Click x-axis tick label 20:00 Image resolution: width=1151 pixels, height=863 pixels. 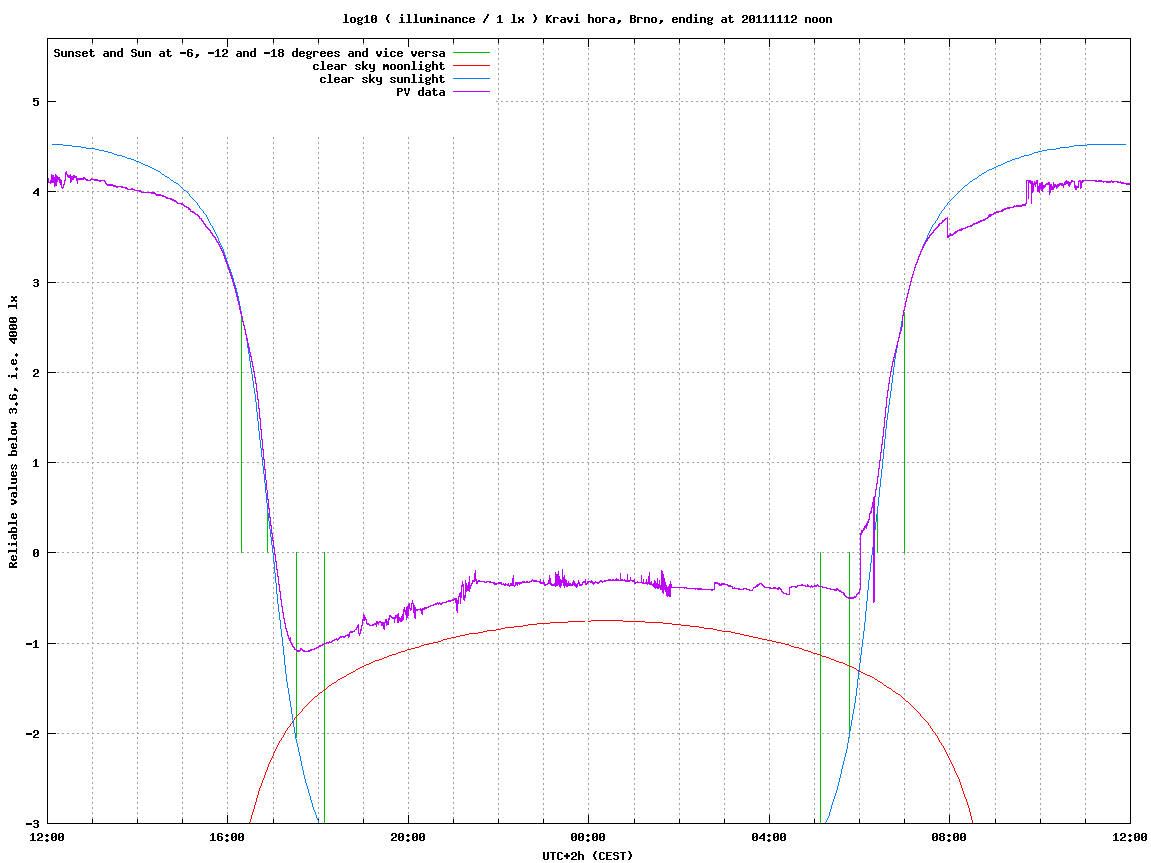[408, 838]
